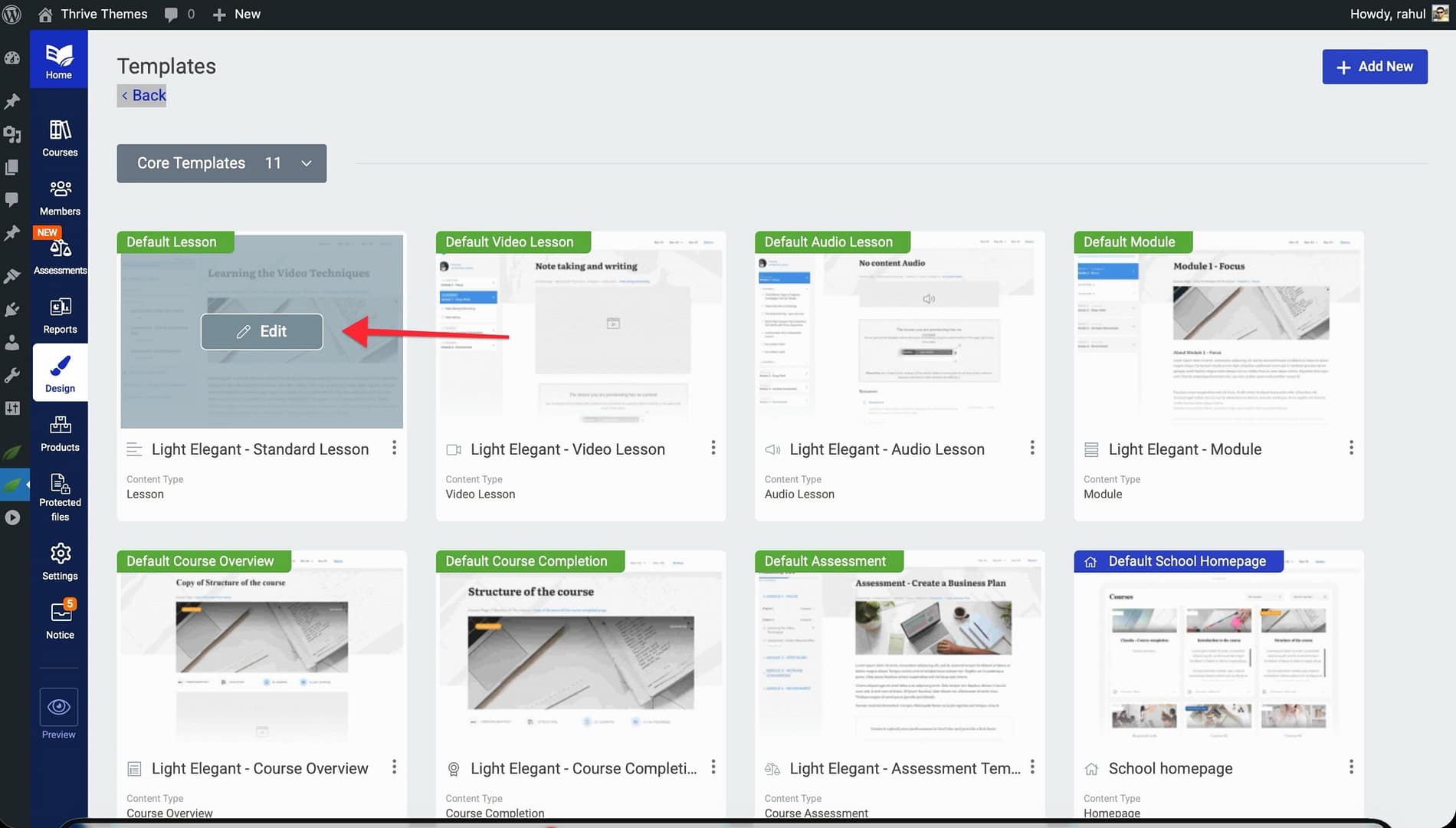
Task: Click the Preview eye icon
Action: click(x=59, y=707)
